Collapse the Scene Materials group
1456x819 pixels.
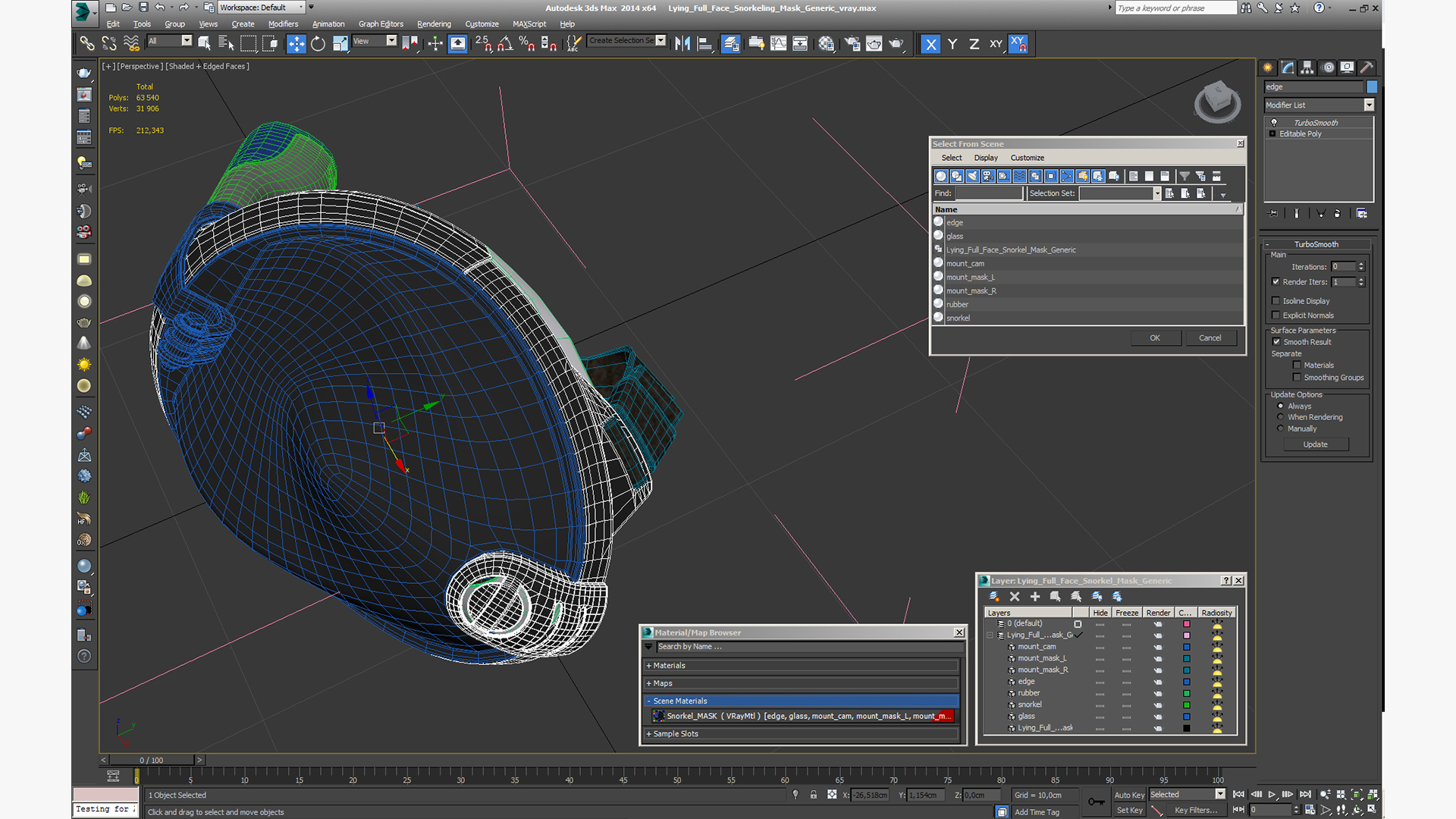(802, 701)
